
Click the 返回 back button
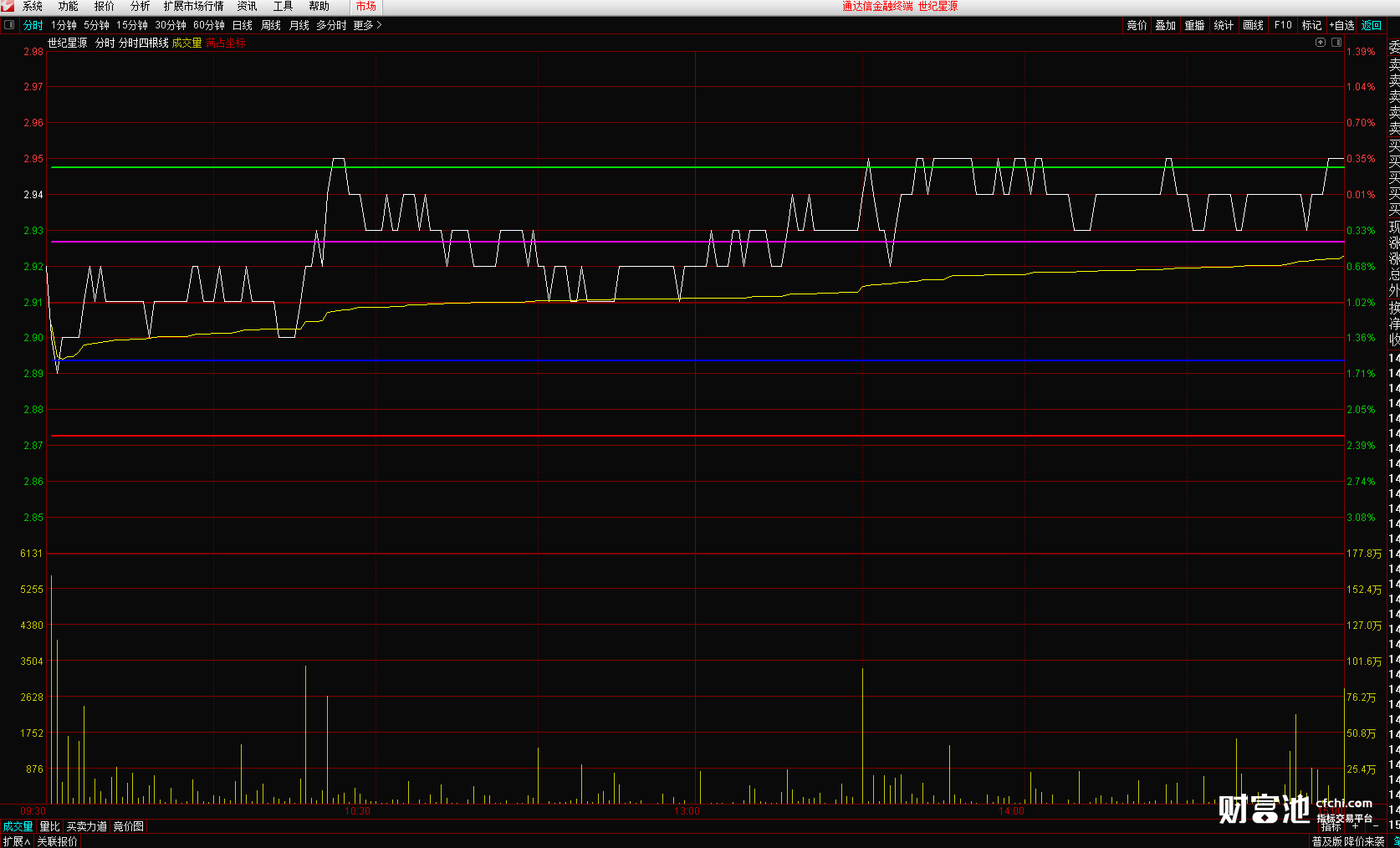[x=1372, y=26]
